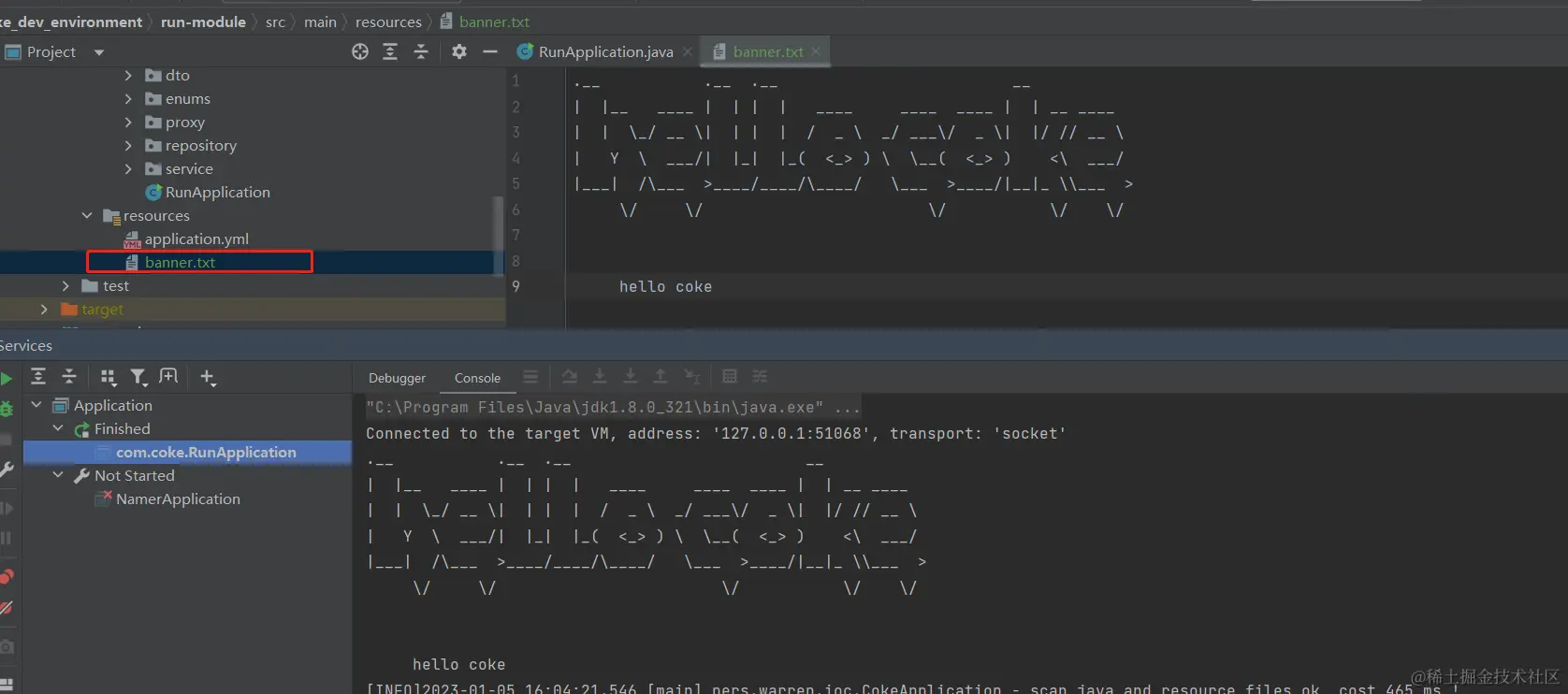This screenshot has width=1568, height=694.
Task: Click main in the breadcrumb path
Action: pyautogui.click(x=320, y=22)
